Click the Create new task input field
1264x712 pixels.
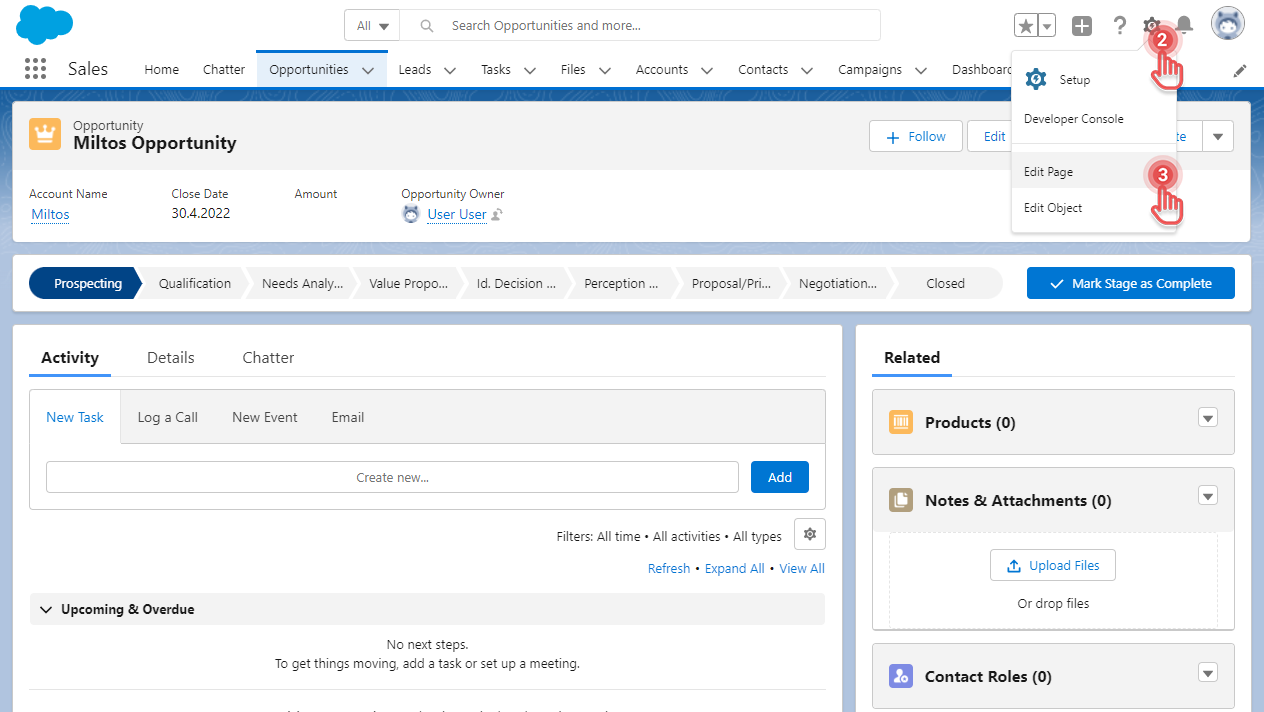[392, 477]
